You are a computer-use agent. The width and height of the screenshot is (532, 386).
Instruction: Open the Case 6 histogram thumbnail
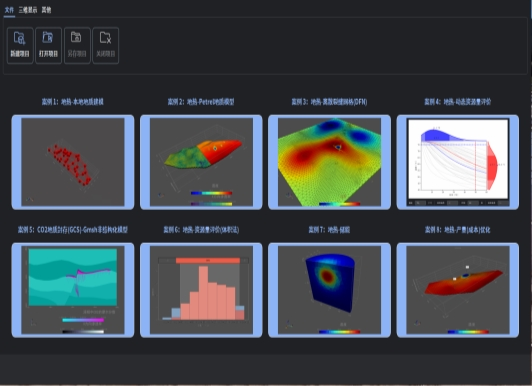pos(201,290)
